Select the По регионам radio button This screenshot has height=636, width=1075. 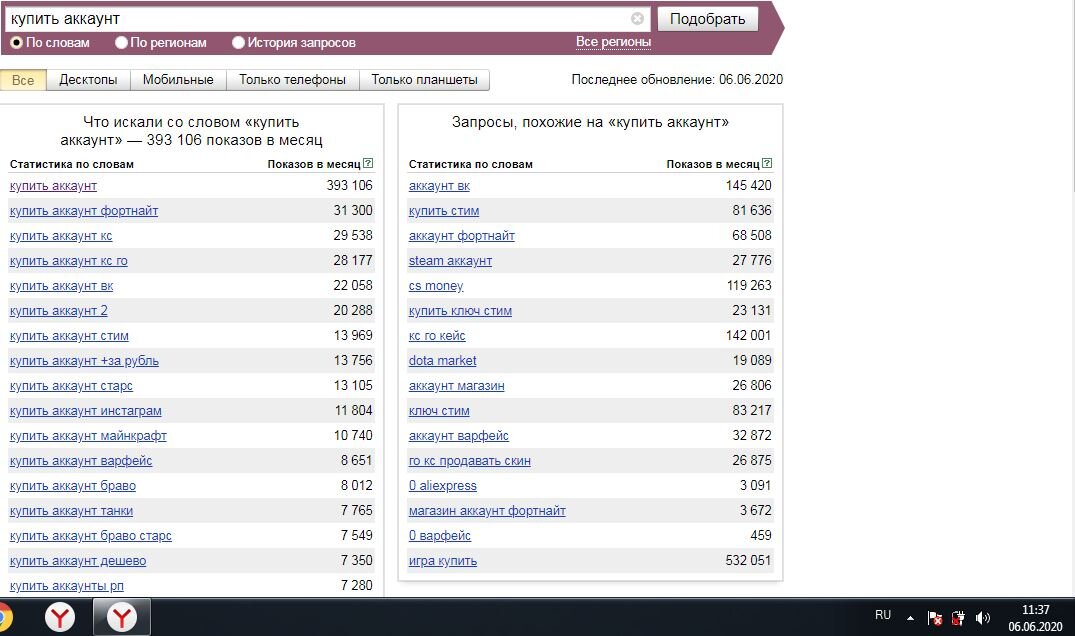point(121,42)
